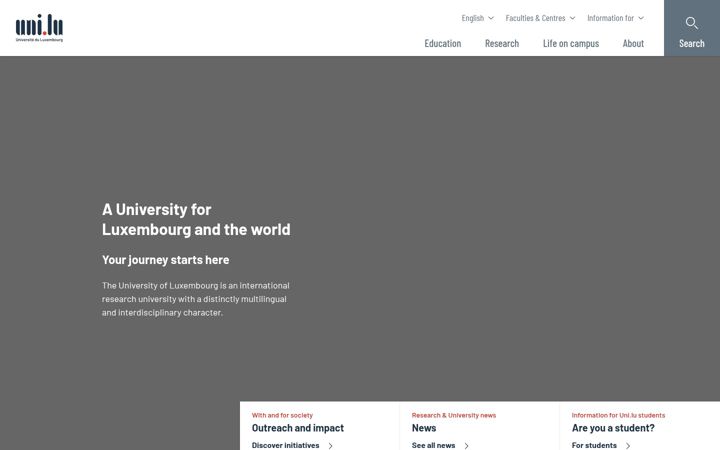Click the arrow next to Discover initiatives

click(x=330, y=445)
